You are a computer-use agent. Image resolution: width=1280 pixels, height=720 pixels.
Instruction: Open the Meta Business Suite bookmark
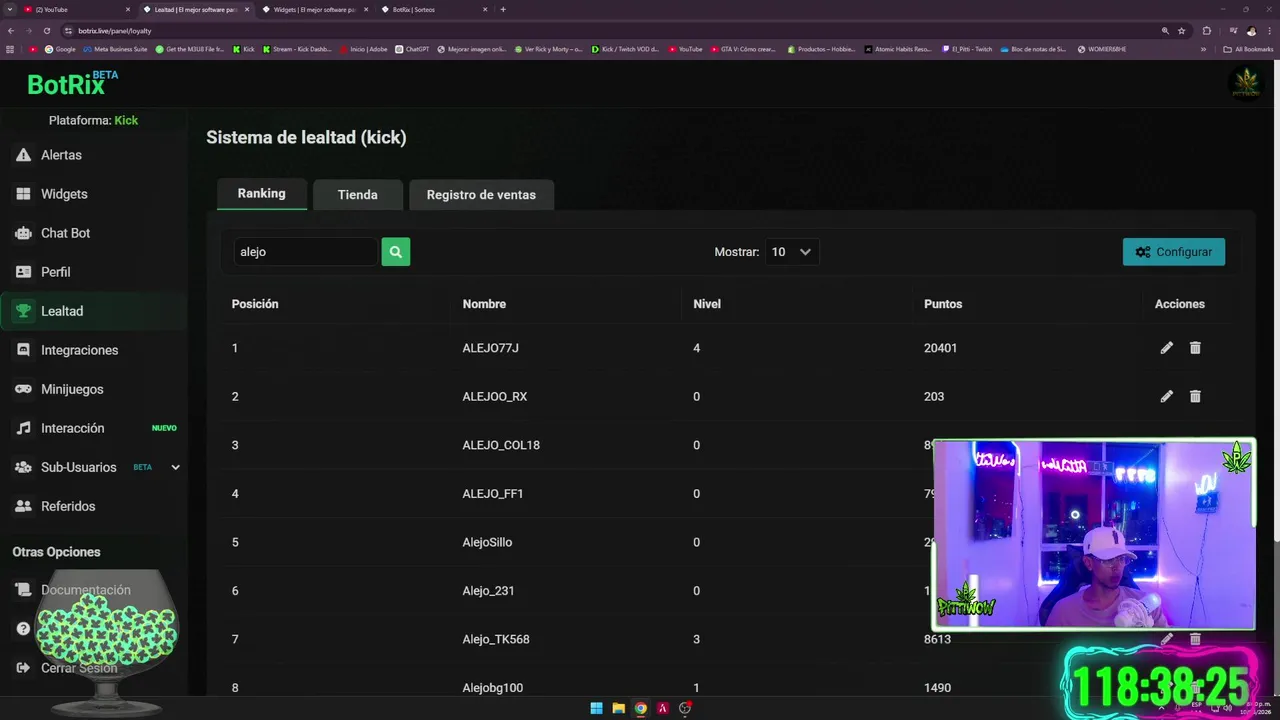[x=115, y=49]
